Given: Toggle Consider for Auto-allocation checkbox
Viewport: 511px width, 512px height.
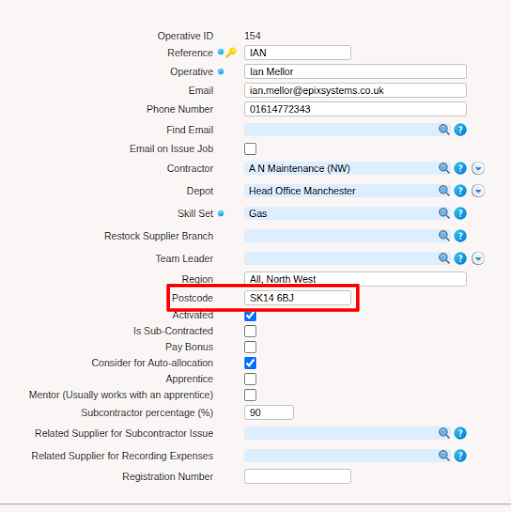Looking at the screenshot, I should (250, 363).
